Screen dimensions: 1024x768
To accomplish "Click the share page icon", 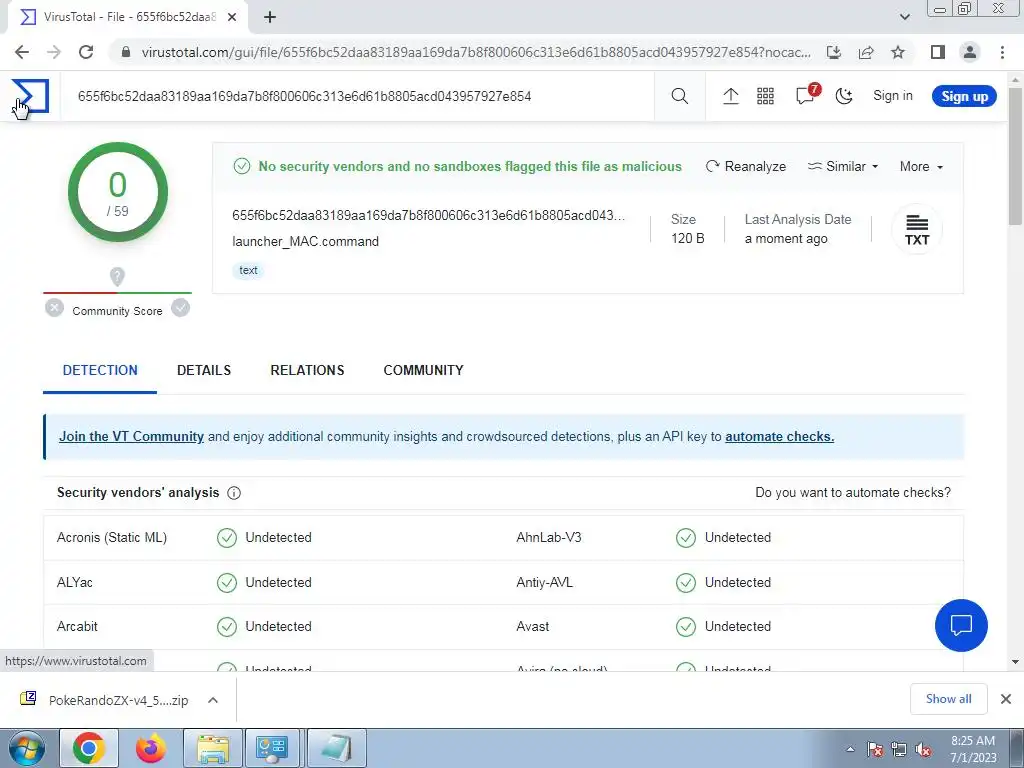I will coord(866,52).
